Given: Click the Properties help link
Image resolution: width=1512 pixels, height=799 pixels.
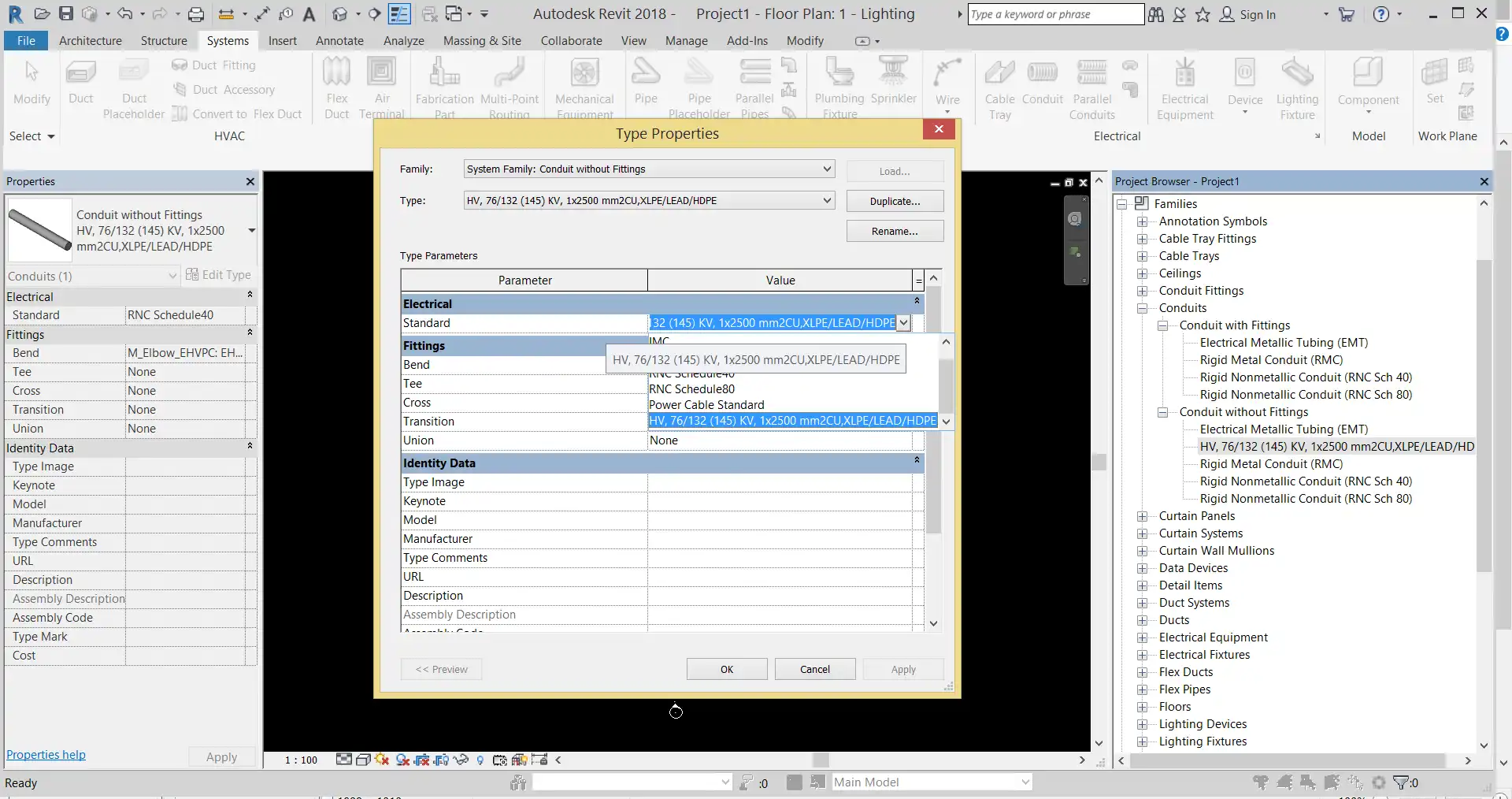Looking at the screenshot, I should click(x=46, y=755).
